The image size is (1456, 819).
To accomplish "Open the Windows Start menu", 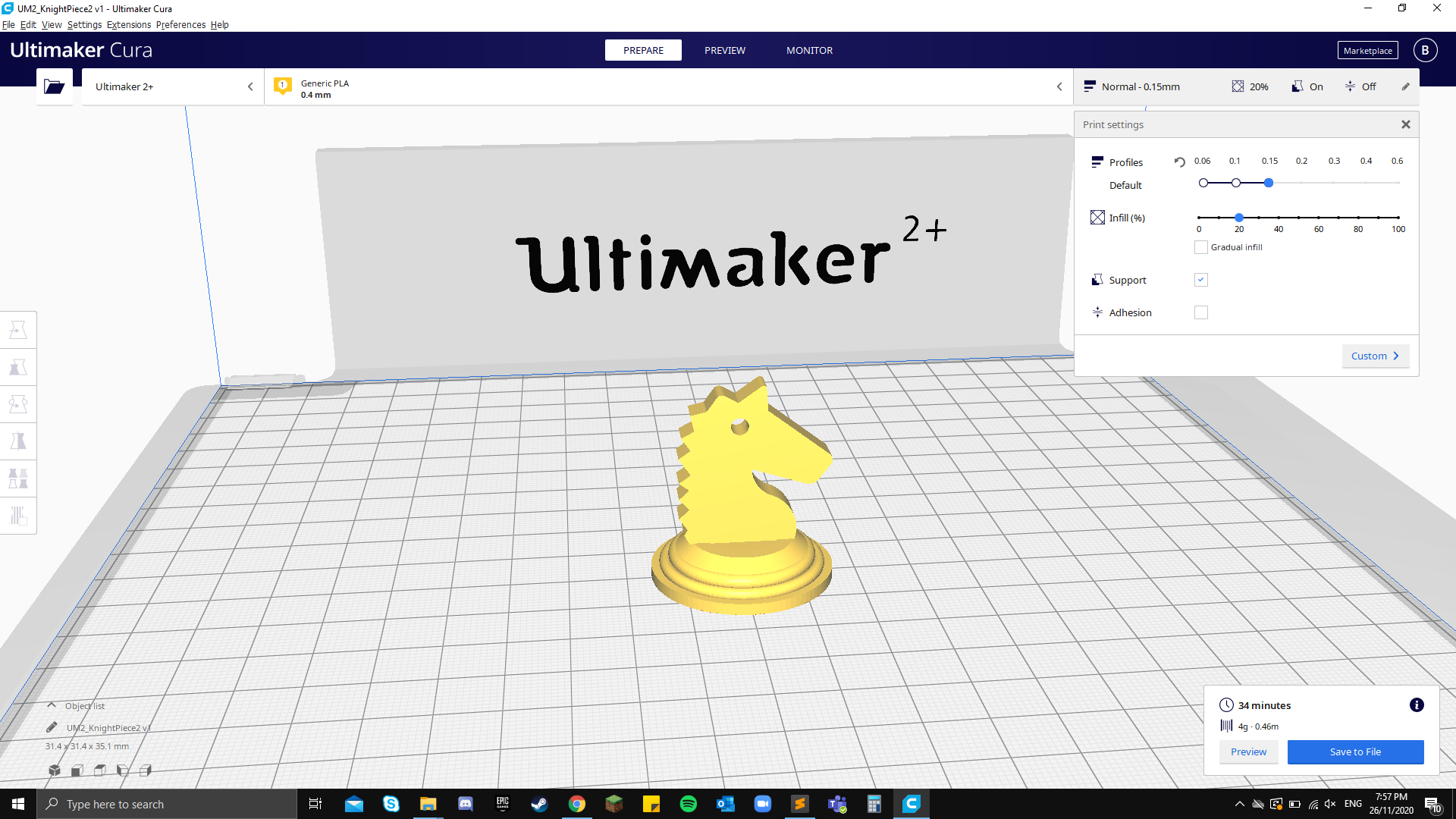I will click(x=18, y=804).
